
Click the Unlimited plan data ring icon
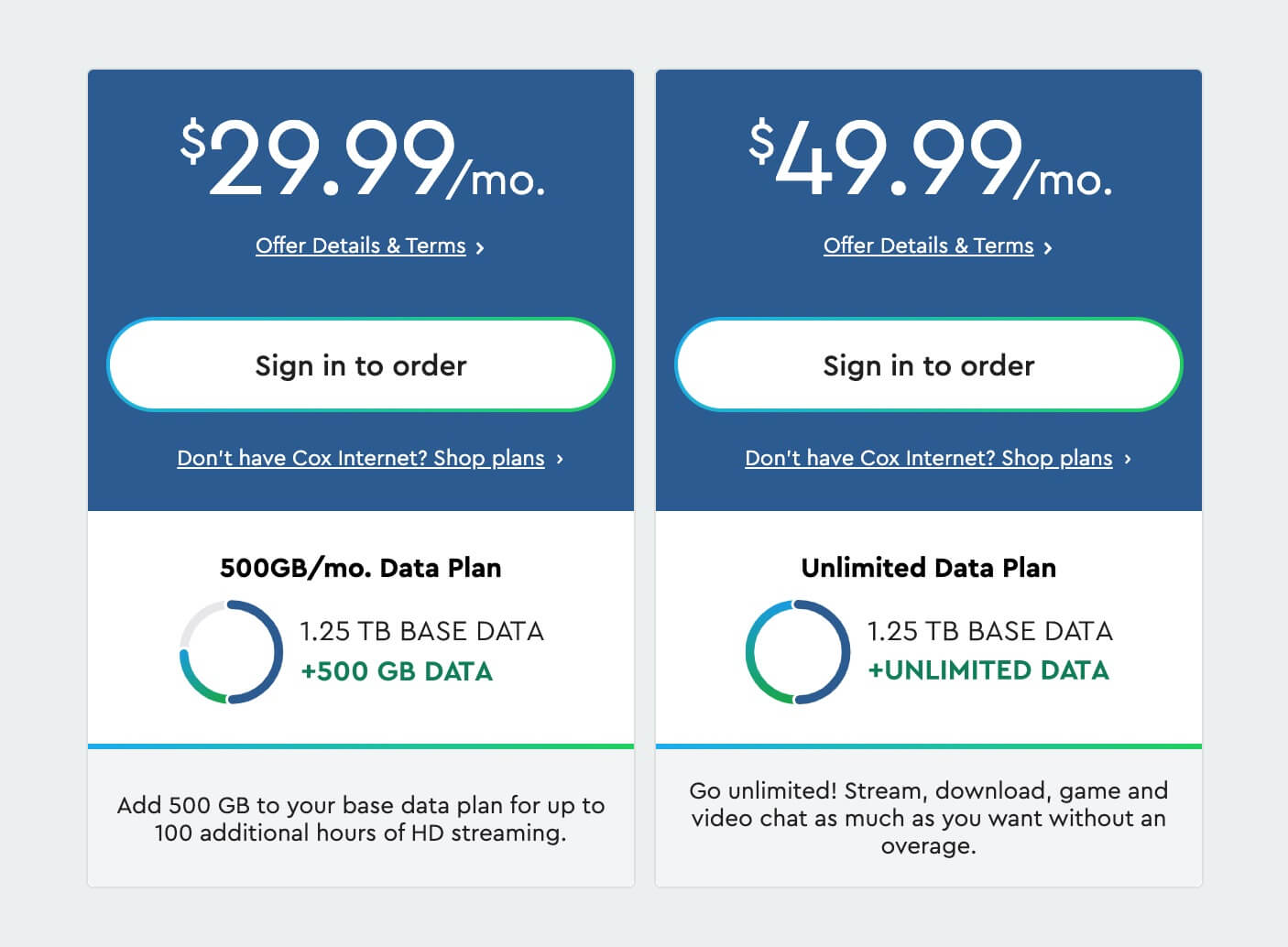pyautogui.click(x=798, y=651)
